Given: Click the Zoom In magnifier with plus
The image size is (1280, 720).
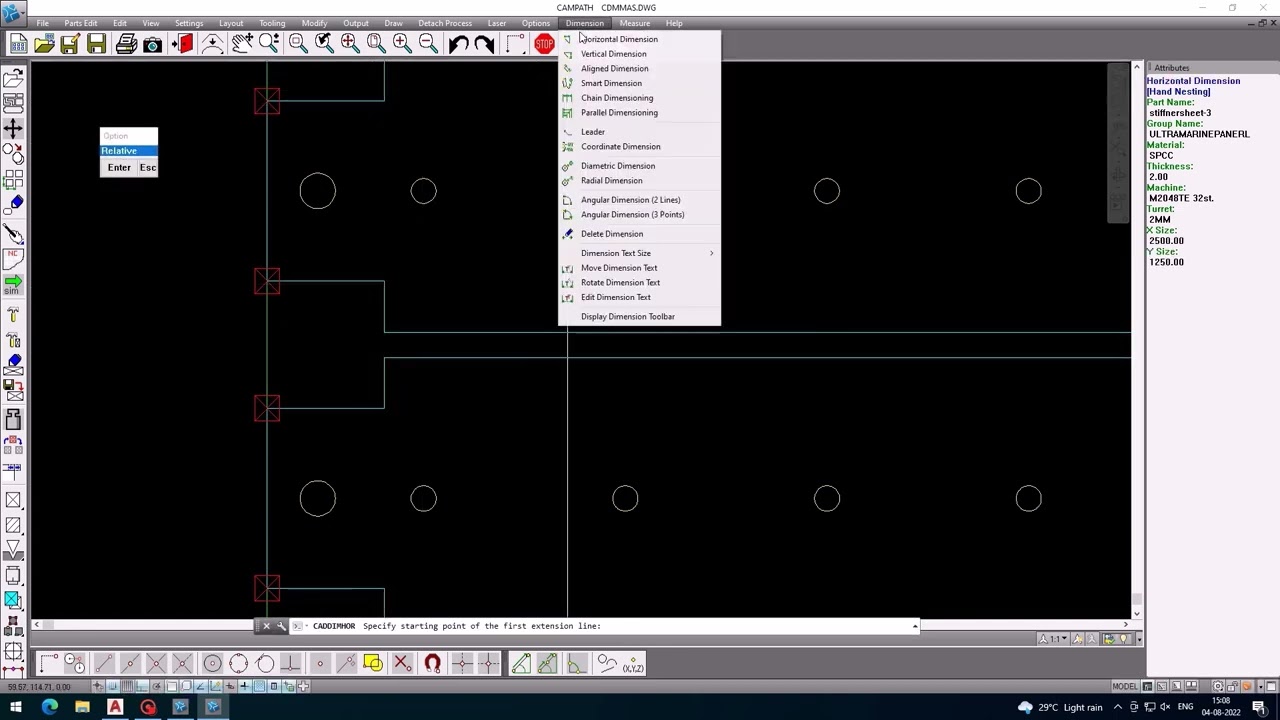Looking at the screenshot, I should (x=401, y=43).
